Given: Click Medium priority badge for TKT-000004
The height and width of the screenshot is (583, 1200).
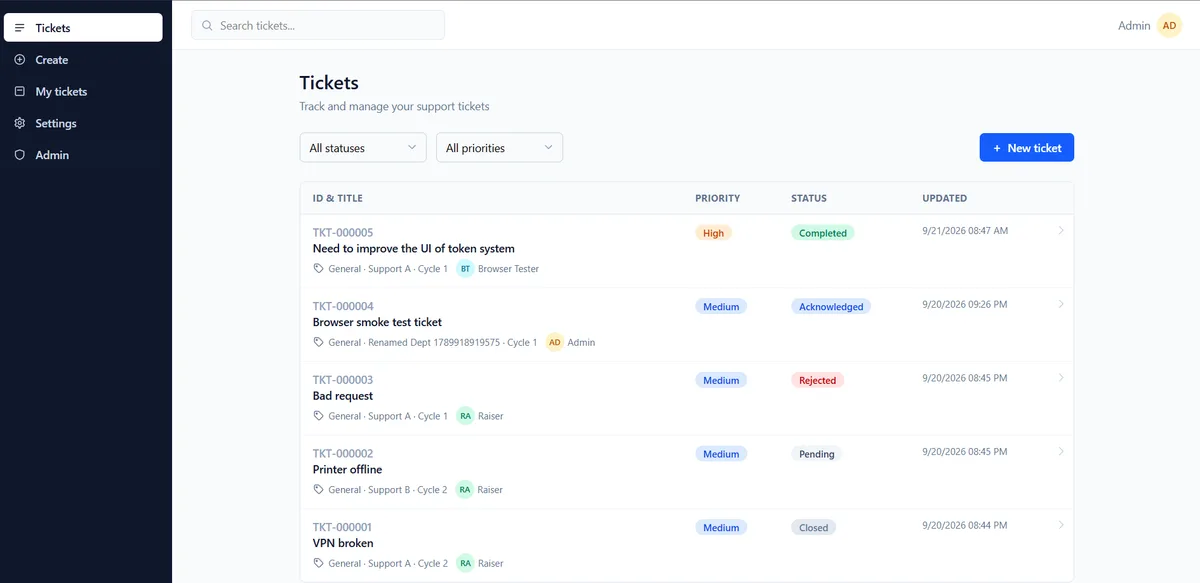Looking at the screenshot, I should point(721,307).
